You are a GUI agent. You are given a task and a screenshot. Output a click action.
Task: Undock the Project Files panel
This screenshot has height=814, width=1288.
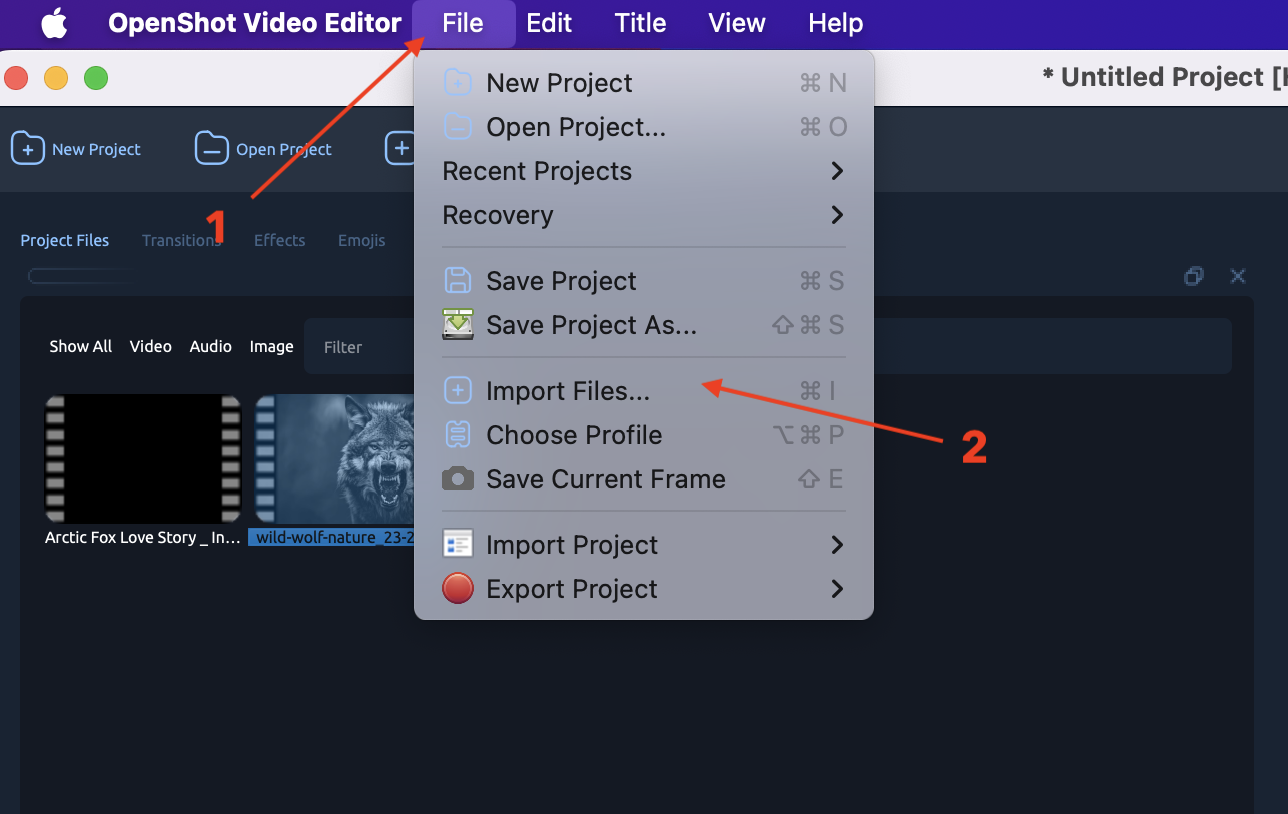coord(1193,276)
